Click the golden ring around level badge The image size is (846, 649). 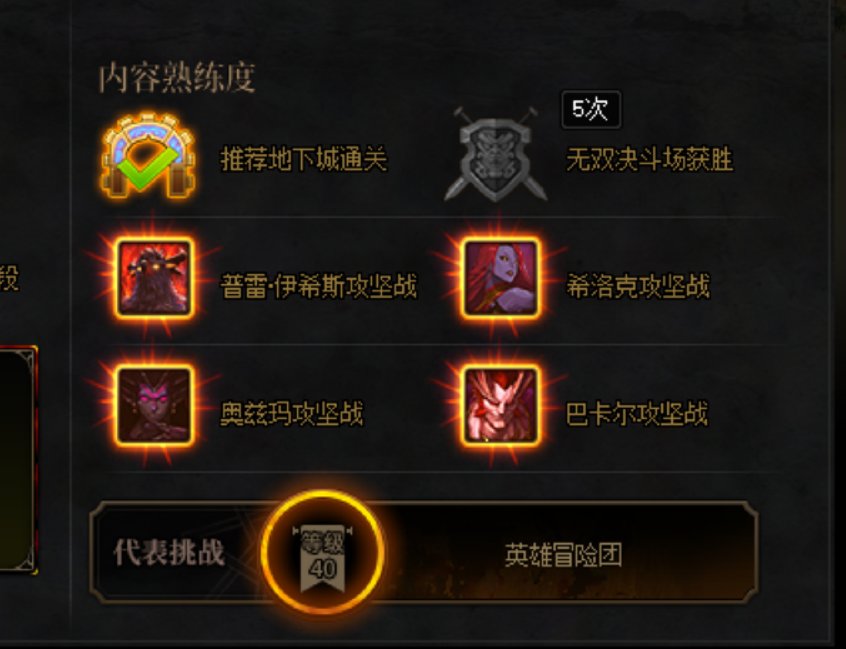coord(323,552)
